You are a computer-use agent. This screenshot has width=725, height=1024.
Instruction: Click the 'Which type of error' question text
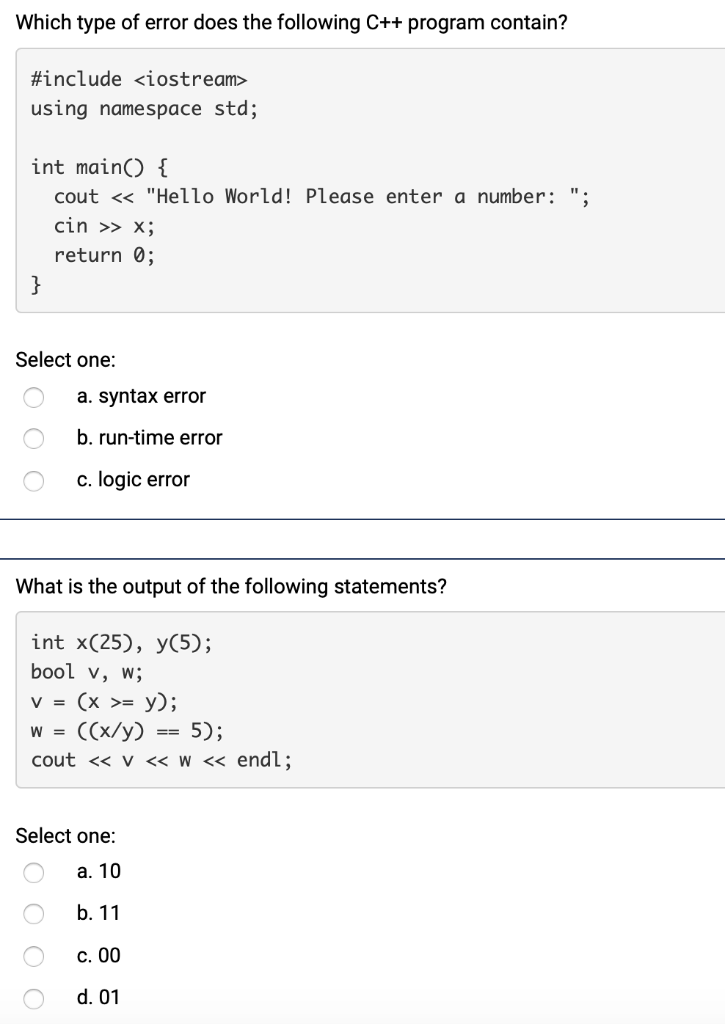pyautogui.click(x=291, y=23)
